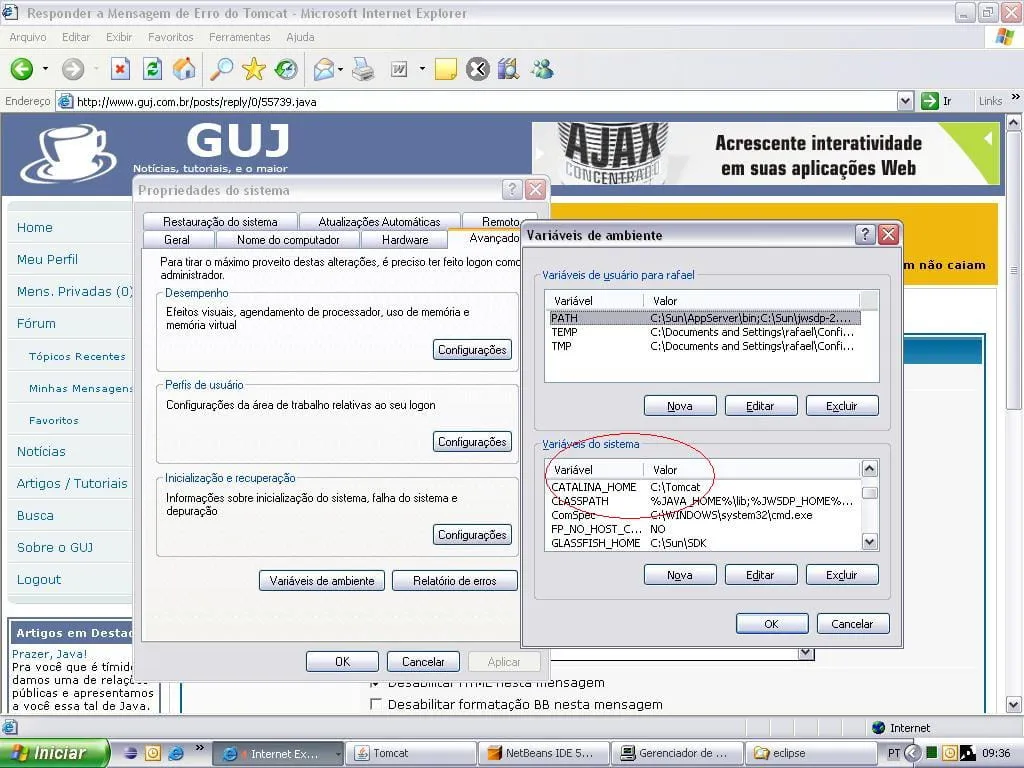Image resolution: width=1024 pixels, height=768 pixels.
Task: Open Desempenho Configurações button
Action: pos(472,349)
